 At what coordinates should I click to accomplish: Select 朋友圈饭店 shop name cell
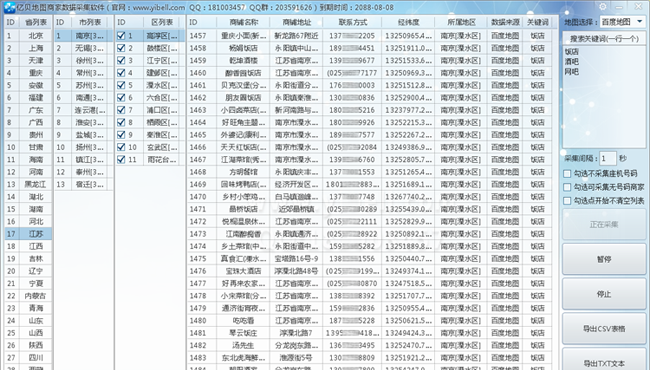[x=243, y=98]
